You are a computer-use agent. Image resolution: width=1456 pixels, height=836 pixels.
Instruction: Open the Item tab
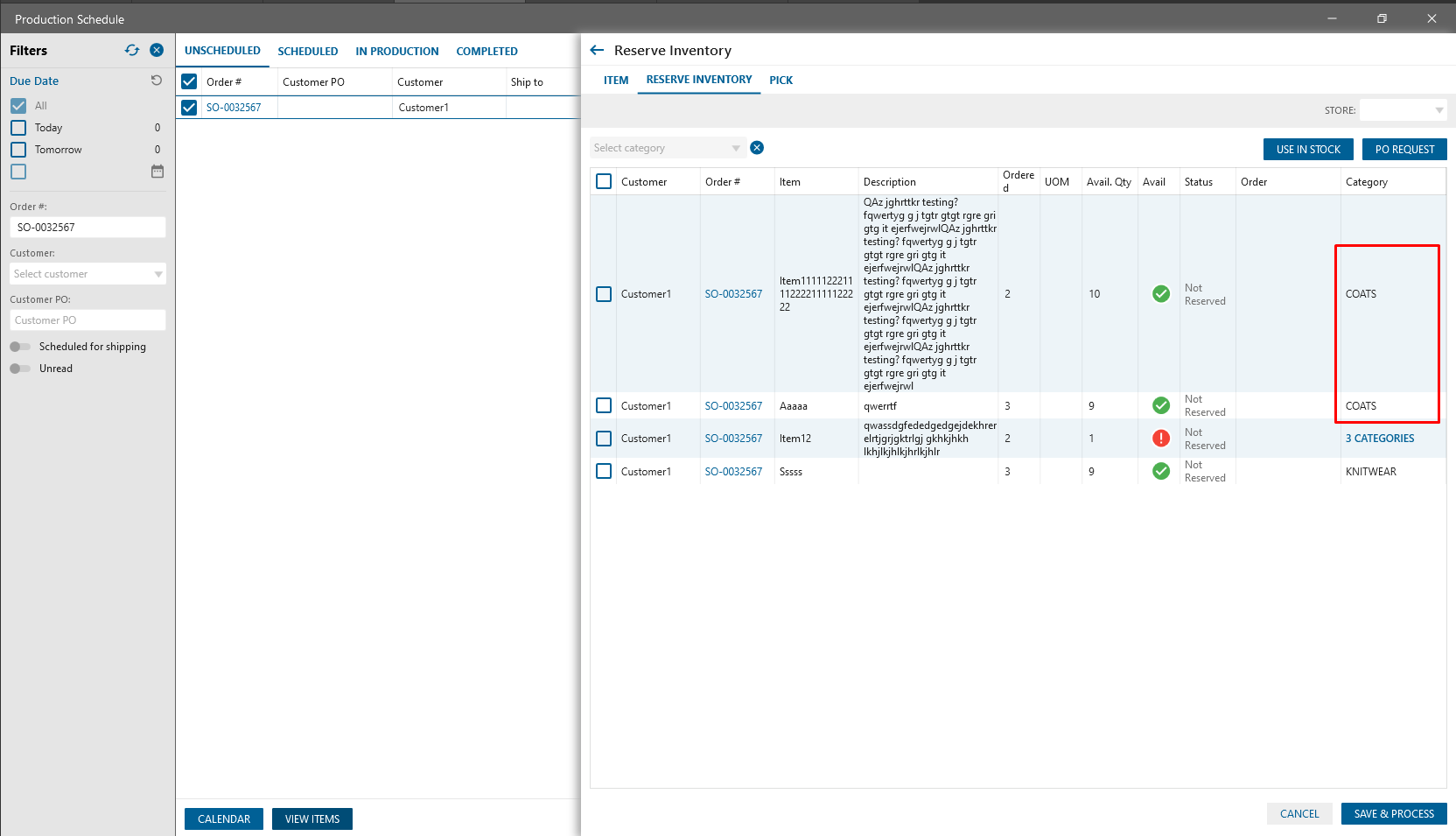coord(616,80)
